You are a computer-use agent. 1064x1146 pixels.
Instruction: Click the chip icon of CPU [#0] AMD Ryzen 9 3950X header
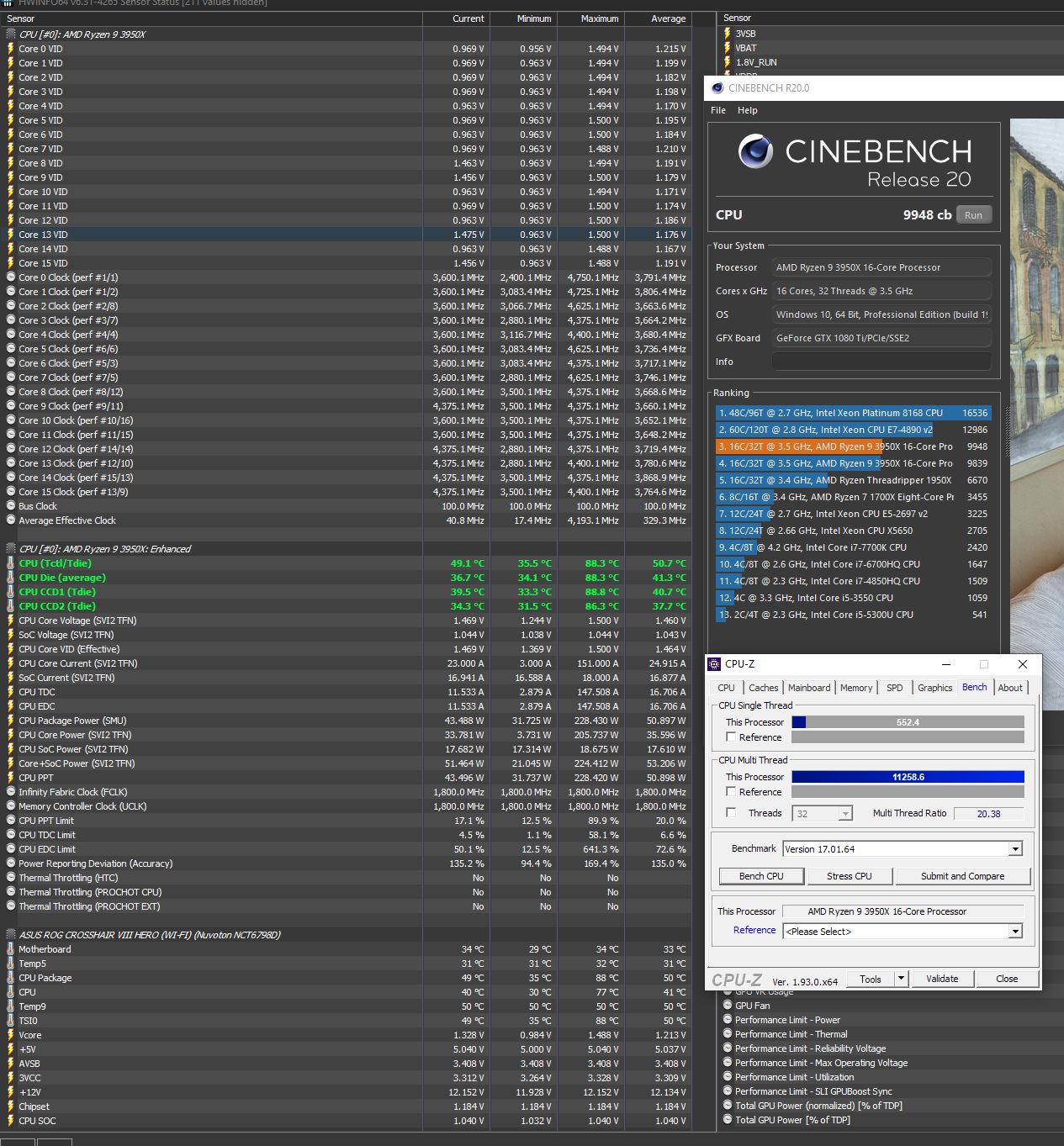11,34
